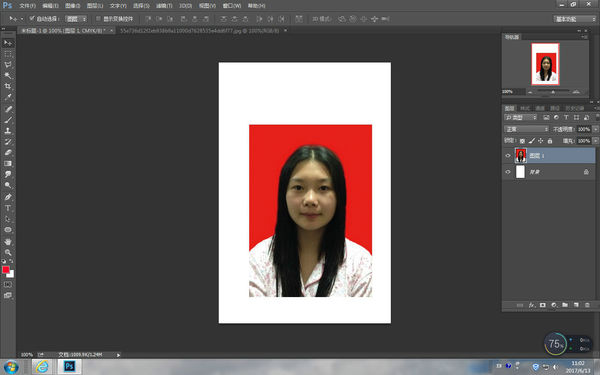600x375 pixels.
Task: Delete layer with trash icon
Action: [x=587, y=305]
